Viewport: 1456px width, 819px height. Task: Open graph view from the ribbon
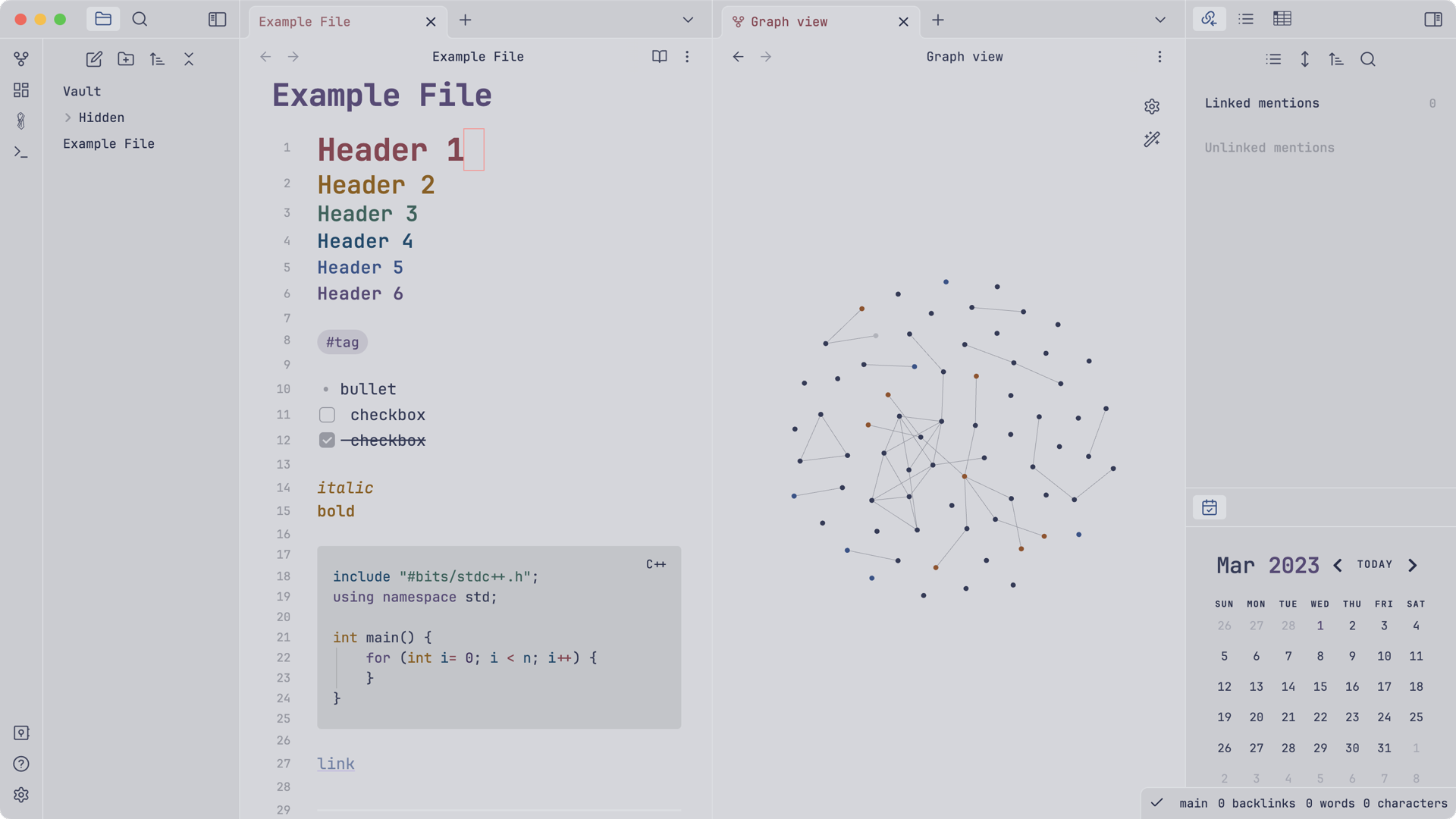(x=21, y=59)
